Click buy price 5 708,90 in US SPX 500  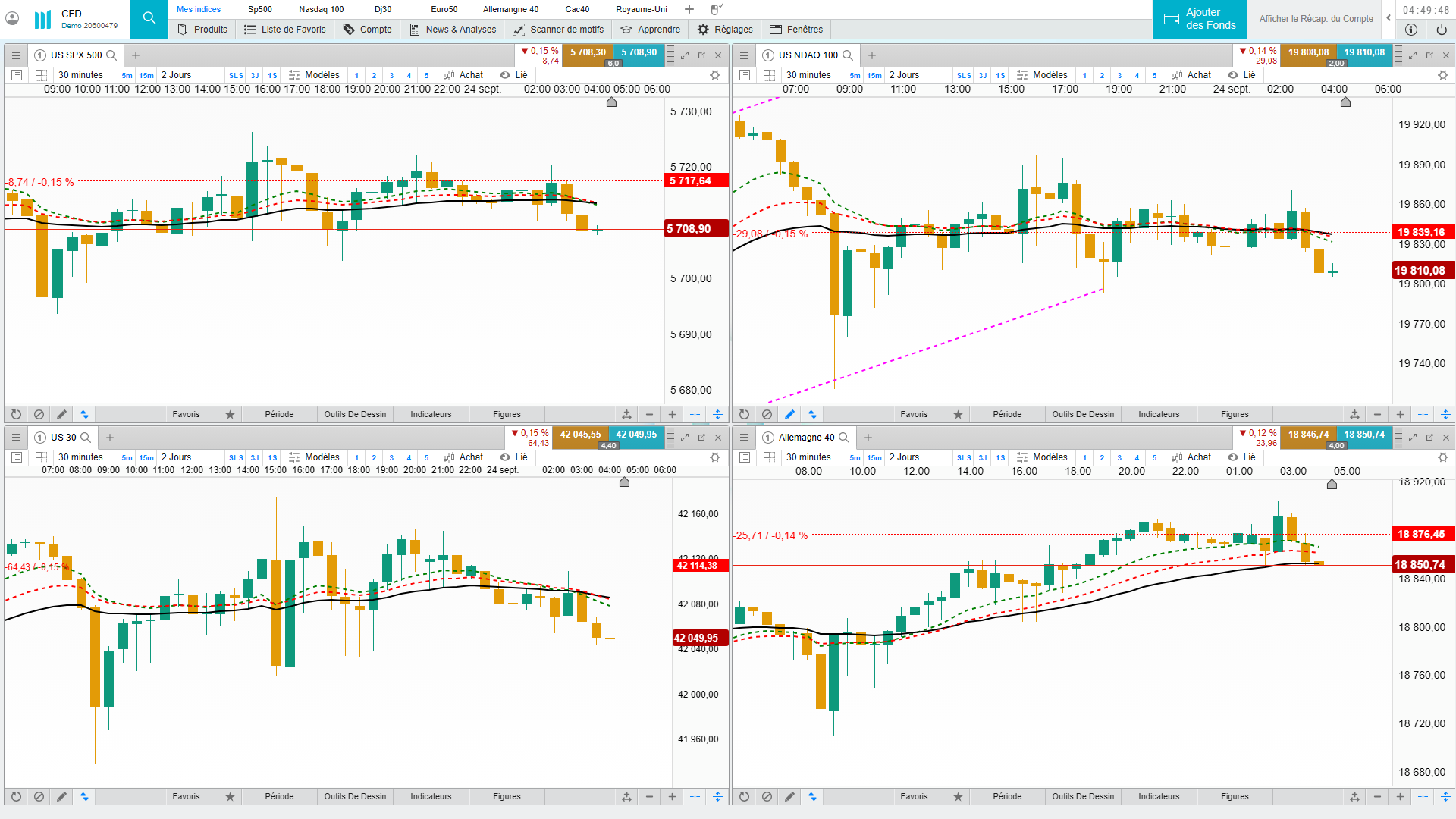(639, 52)
